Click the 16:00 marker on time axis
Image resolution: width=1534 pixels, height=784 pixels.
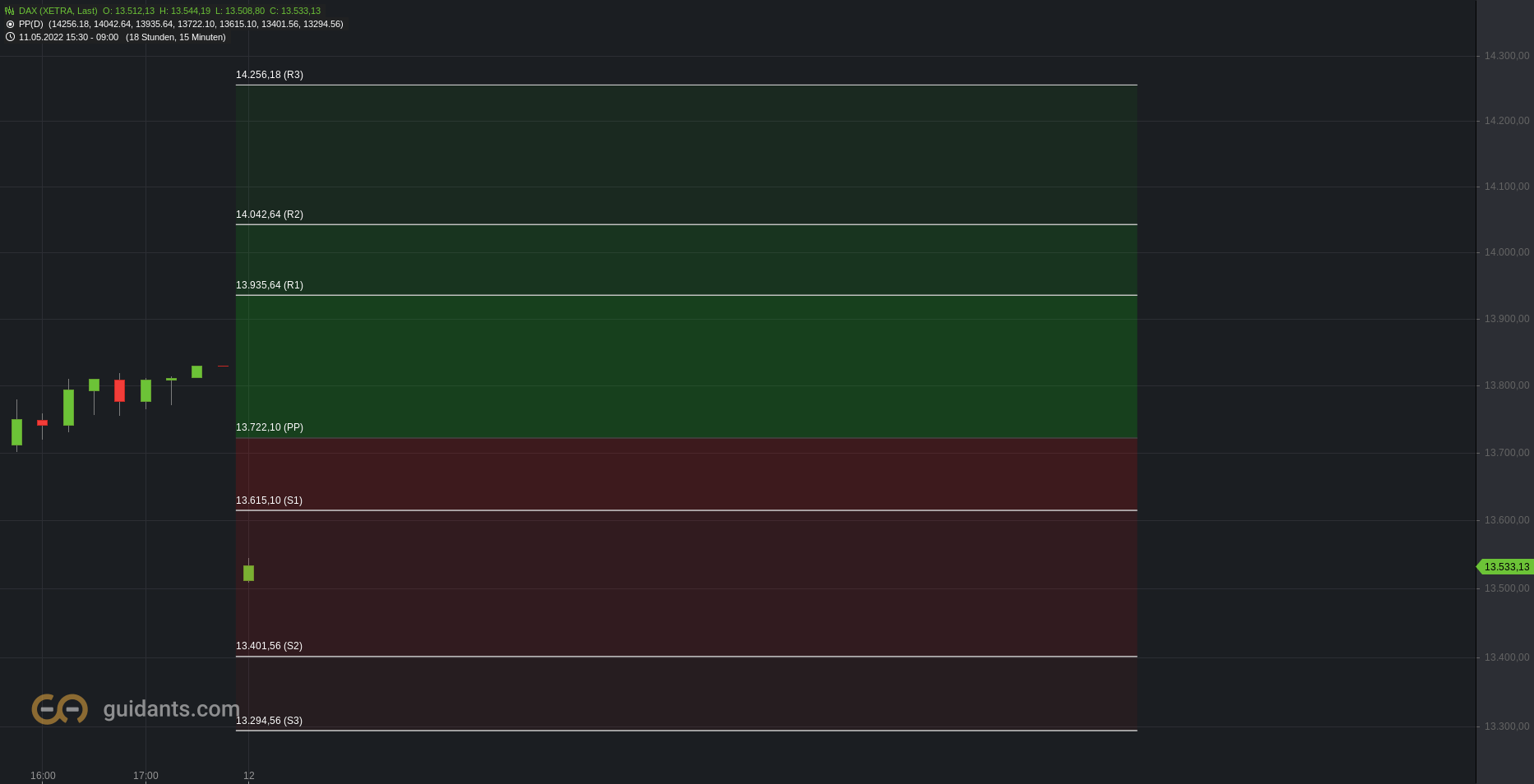click(43, 776)
